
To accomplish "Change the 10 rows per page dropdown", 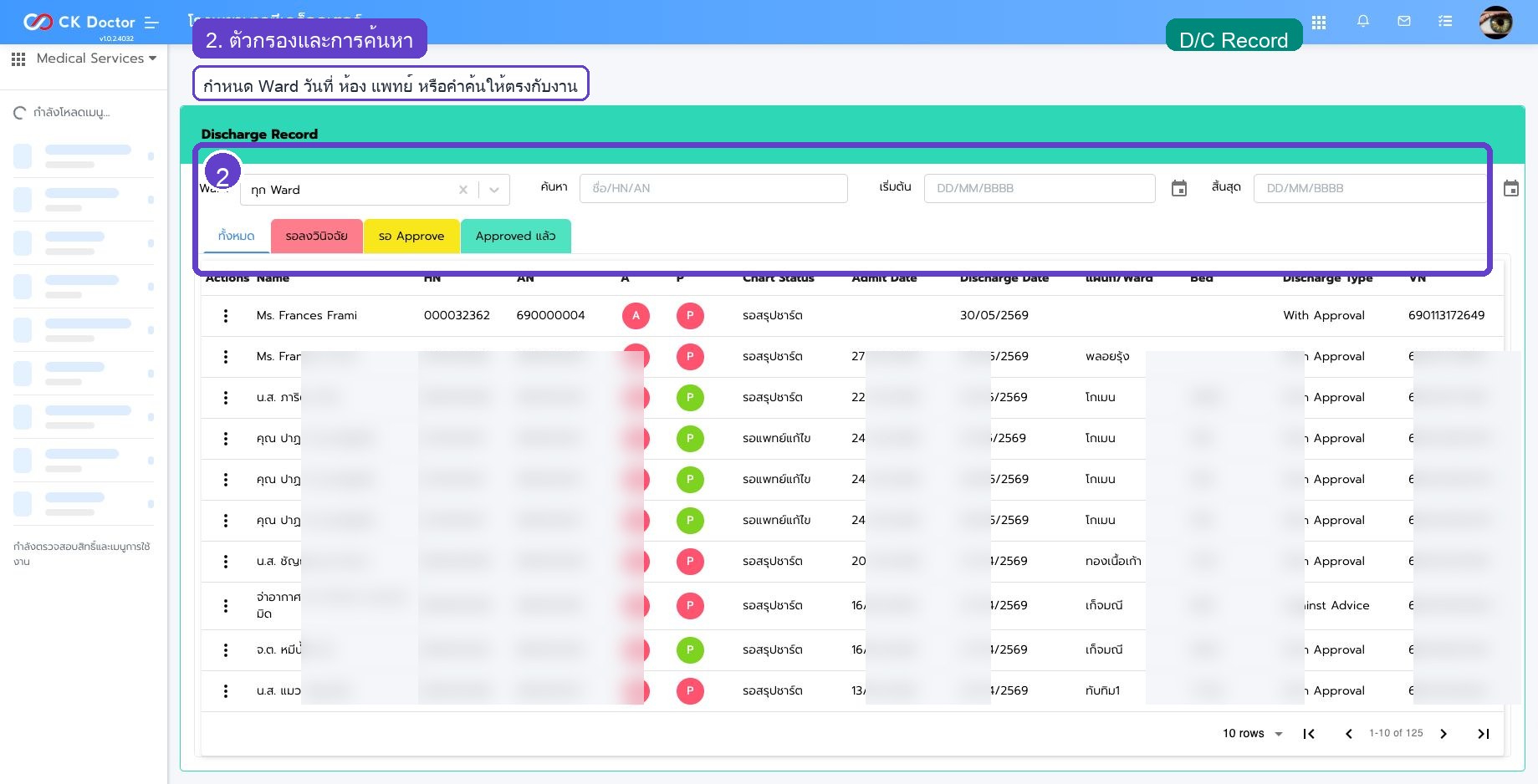I will tap(1252, 734).
